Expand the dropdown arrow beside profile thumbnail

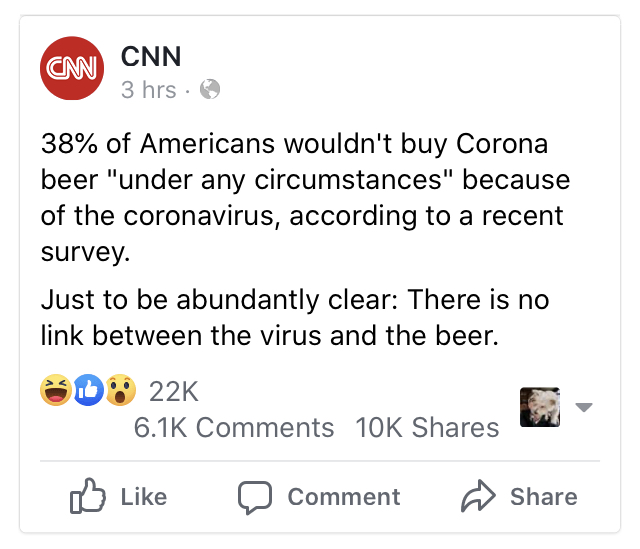[x=585, y=407]
